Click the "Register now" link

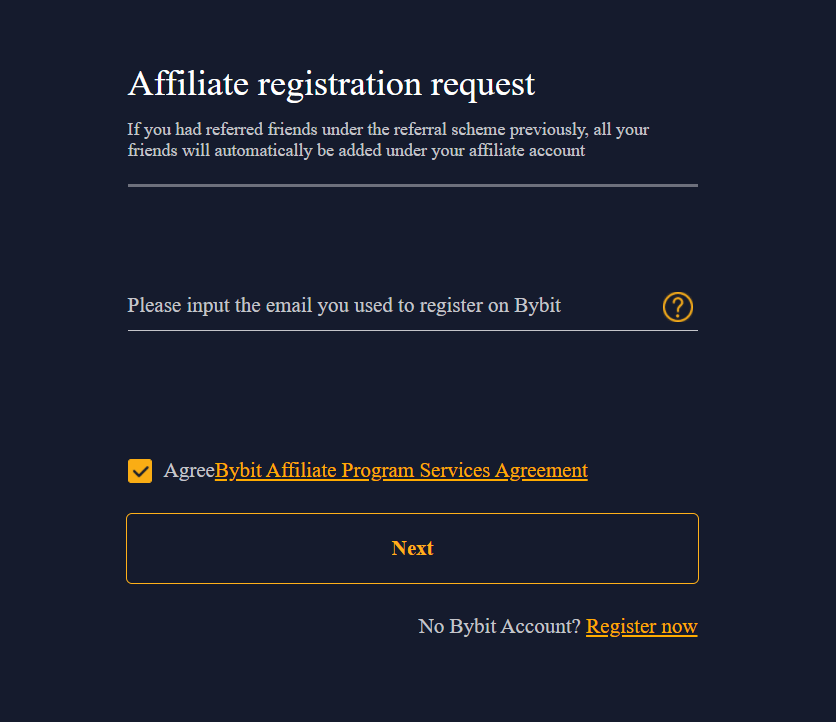point(641,627)
